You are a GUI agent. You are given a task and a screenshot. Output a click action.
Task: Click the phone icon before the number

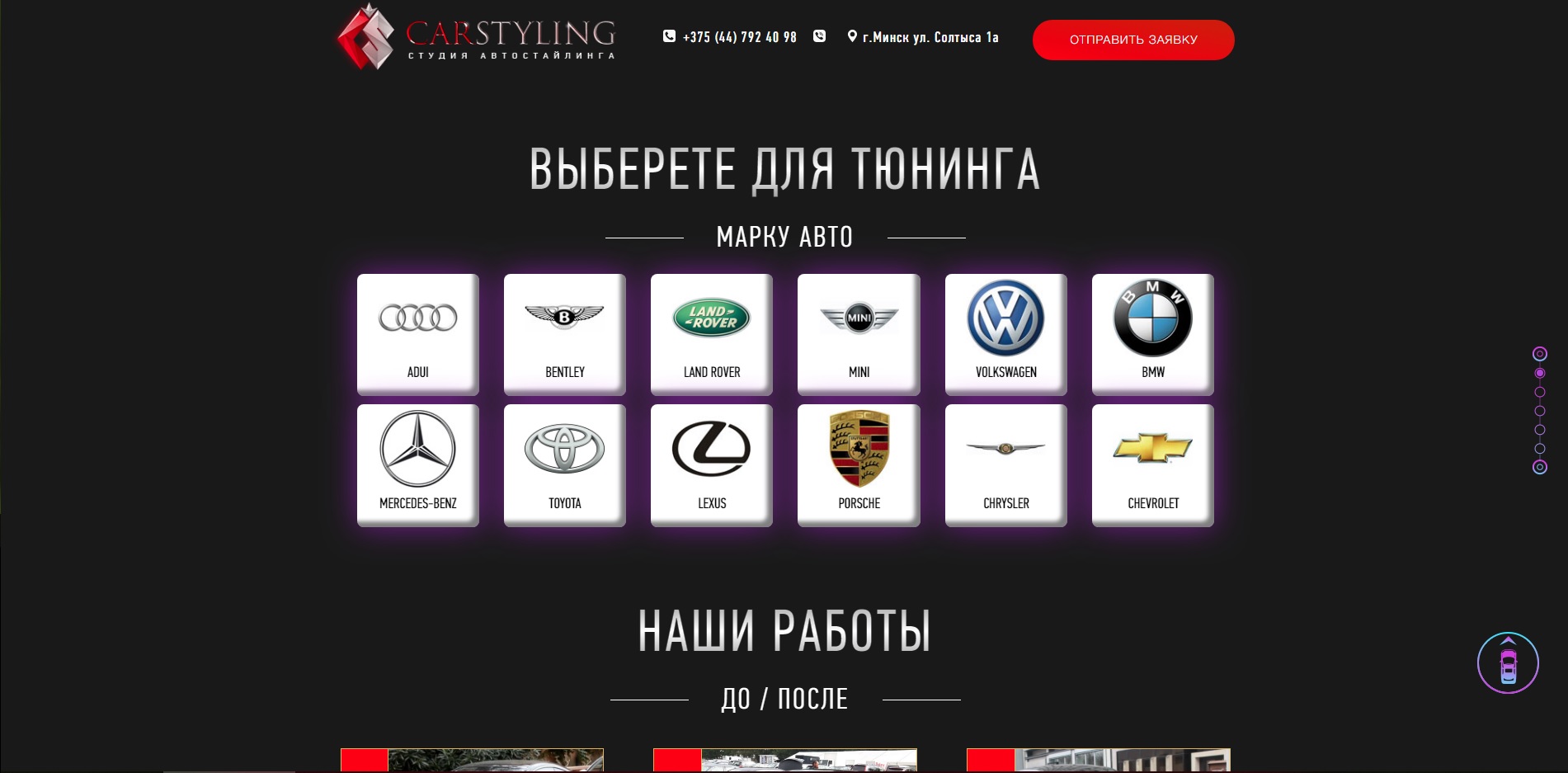pyautogui.click(x=669, y=36)
